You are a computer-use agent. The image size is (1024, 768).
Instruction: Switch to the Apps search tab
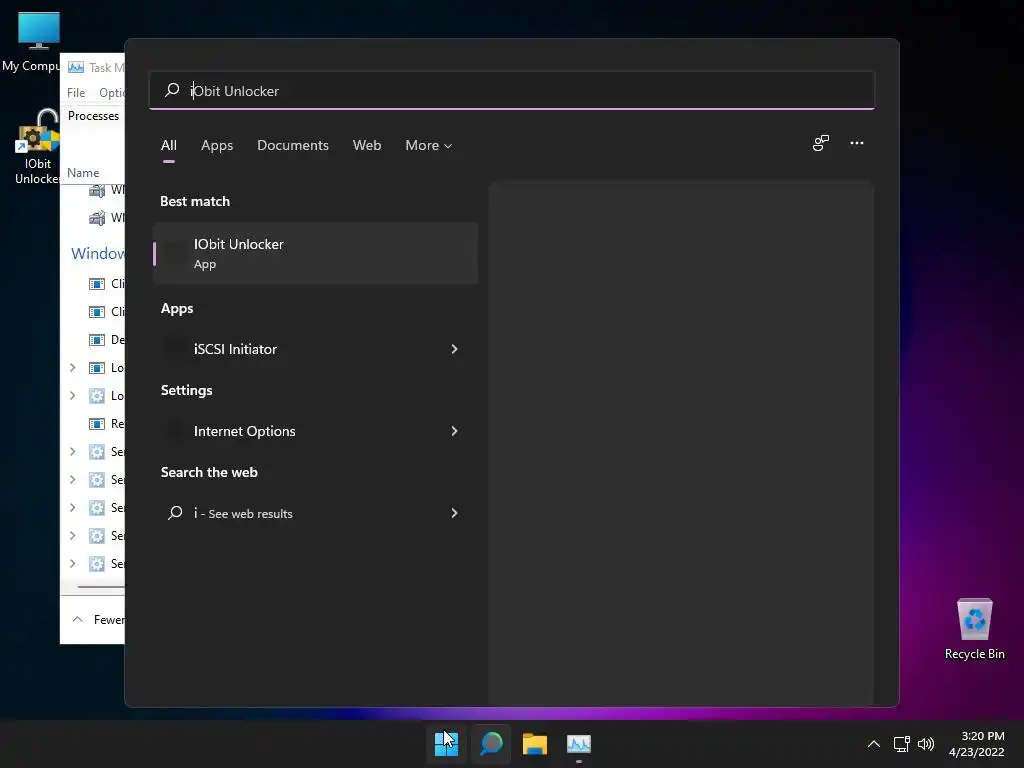217,145
